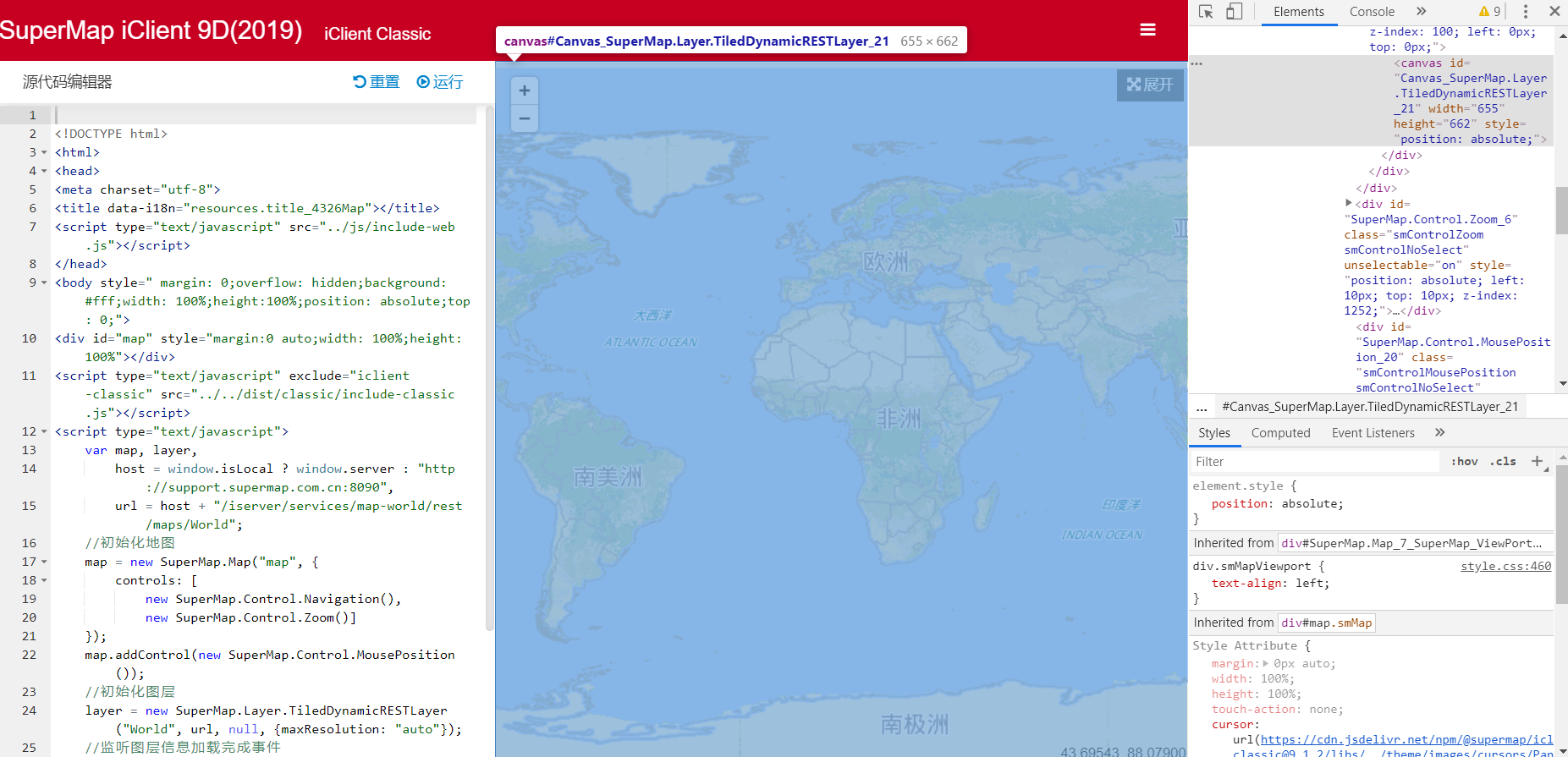Click line 16 comment //初始化地图
1568x757 pixels.
(129, 543)
